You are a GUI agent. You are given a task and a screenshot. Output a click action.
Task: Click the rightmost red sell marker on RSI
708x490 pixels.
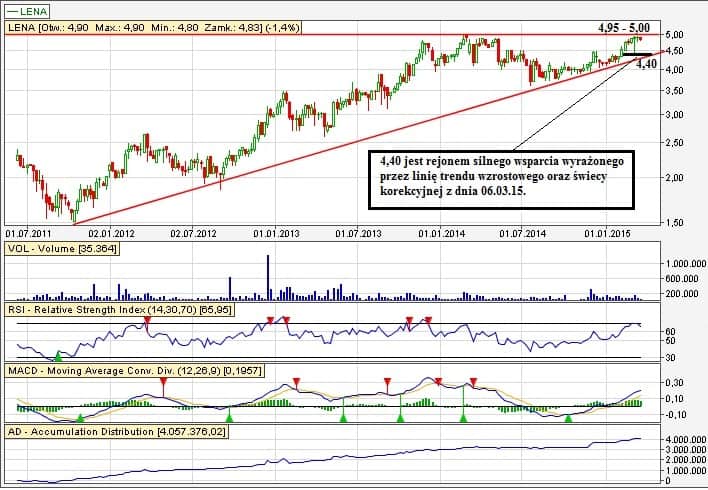click(429, 320)
